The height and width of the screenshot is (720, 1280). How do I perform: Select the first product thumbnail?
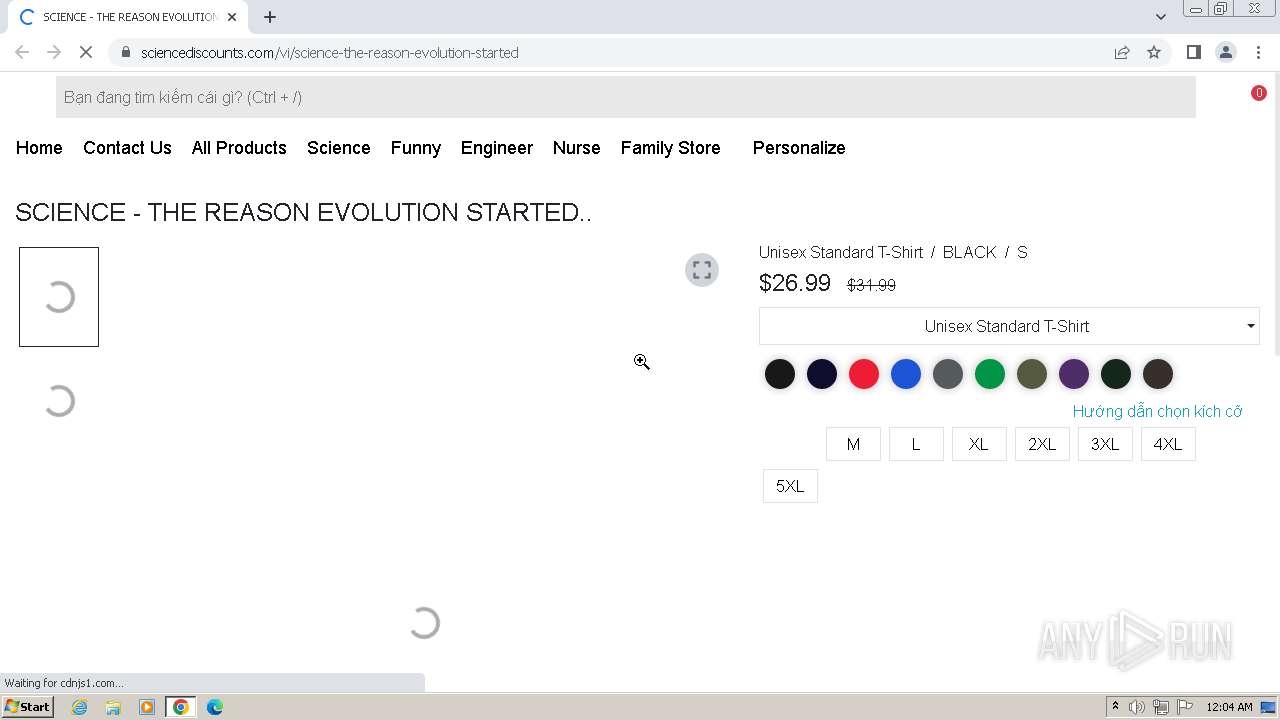[59, 297]
